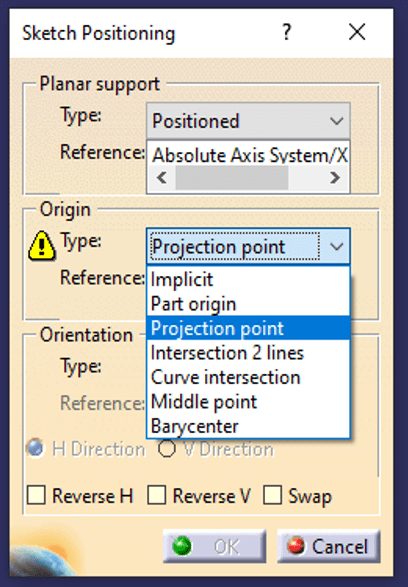This screenshot has width=408, height=587.
Task: Click the right arrow of Reference scrollbar
Action: pyautogui.click(x=335, y=177)
